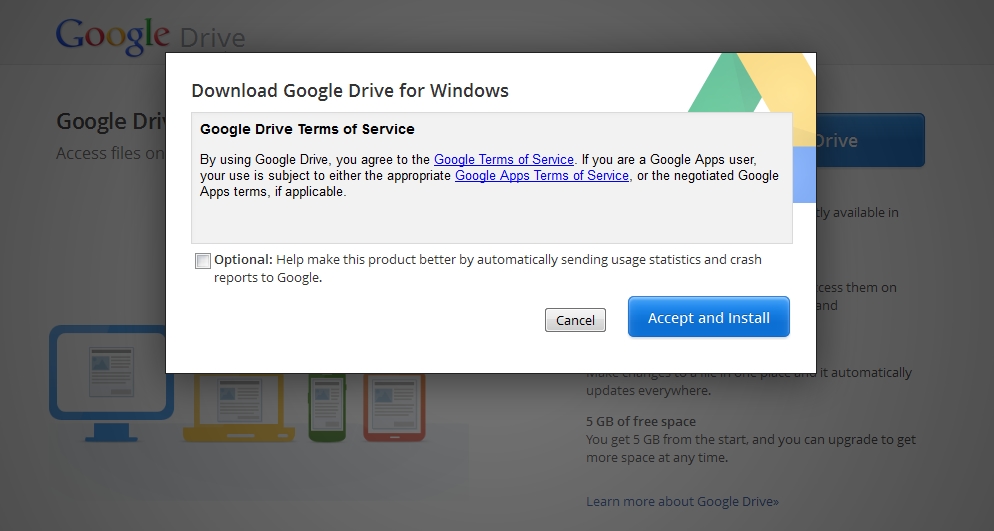Click the red tablet illustration
This screenshot has width=994, height=531.
coord(394,407)
